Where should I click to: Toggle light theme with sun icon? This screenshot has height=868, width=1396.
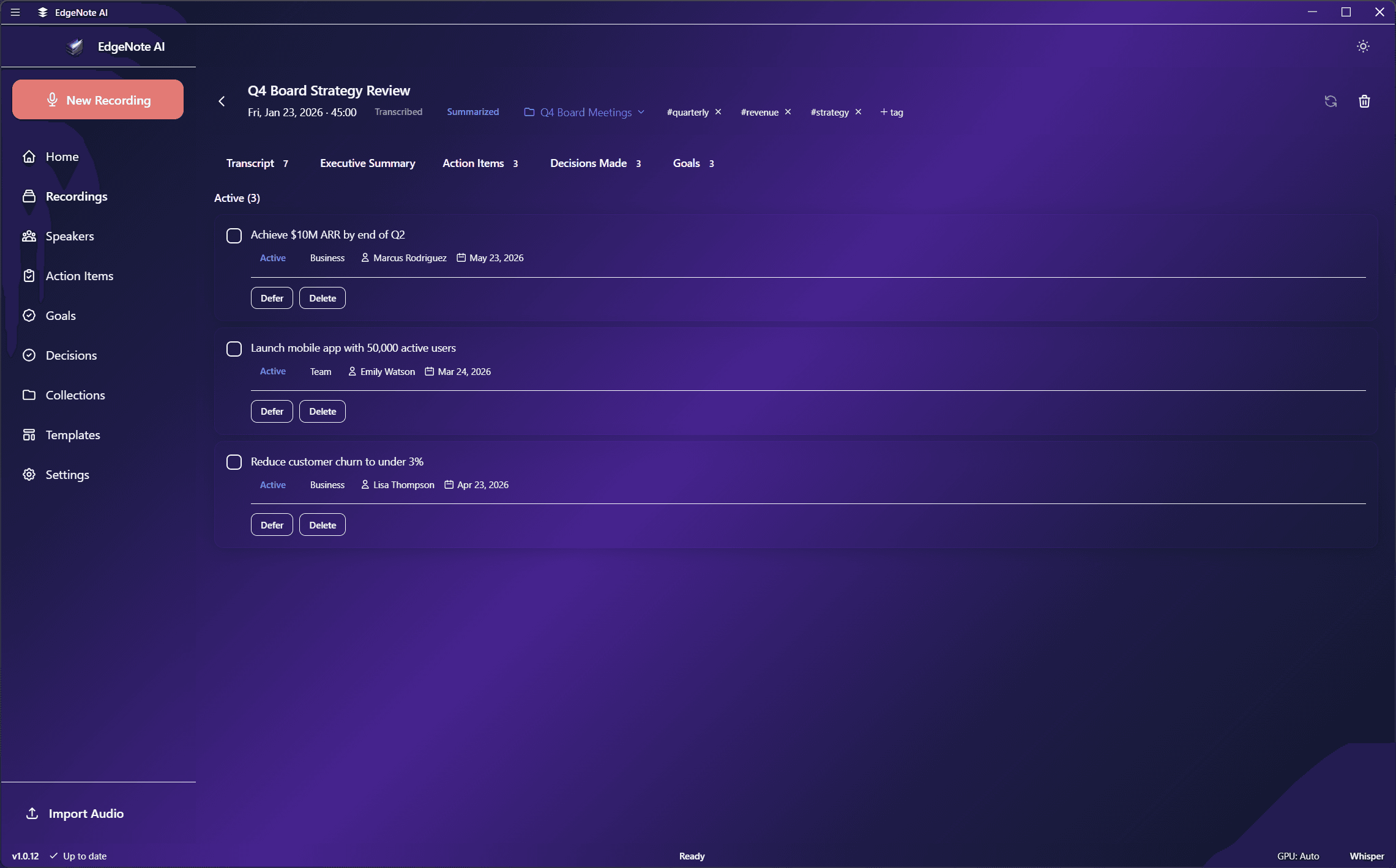point(1363,46)
